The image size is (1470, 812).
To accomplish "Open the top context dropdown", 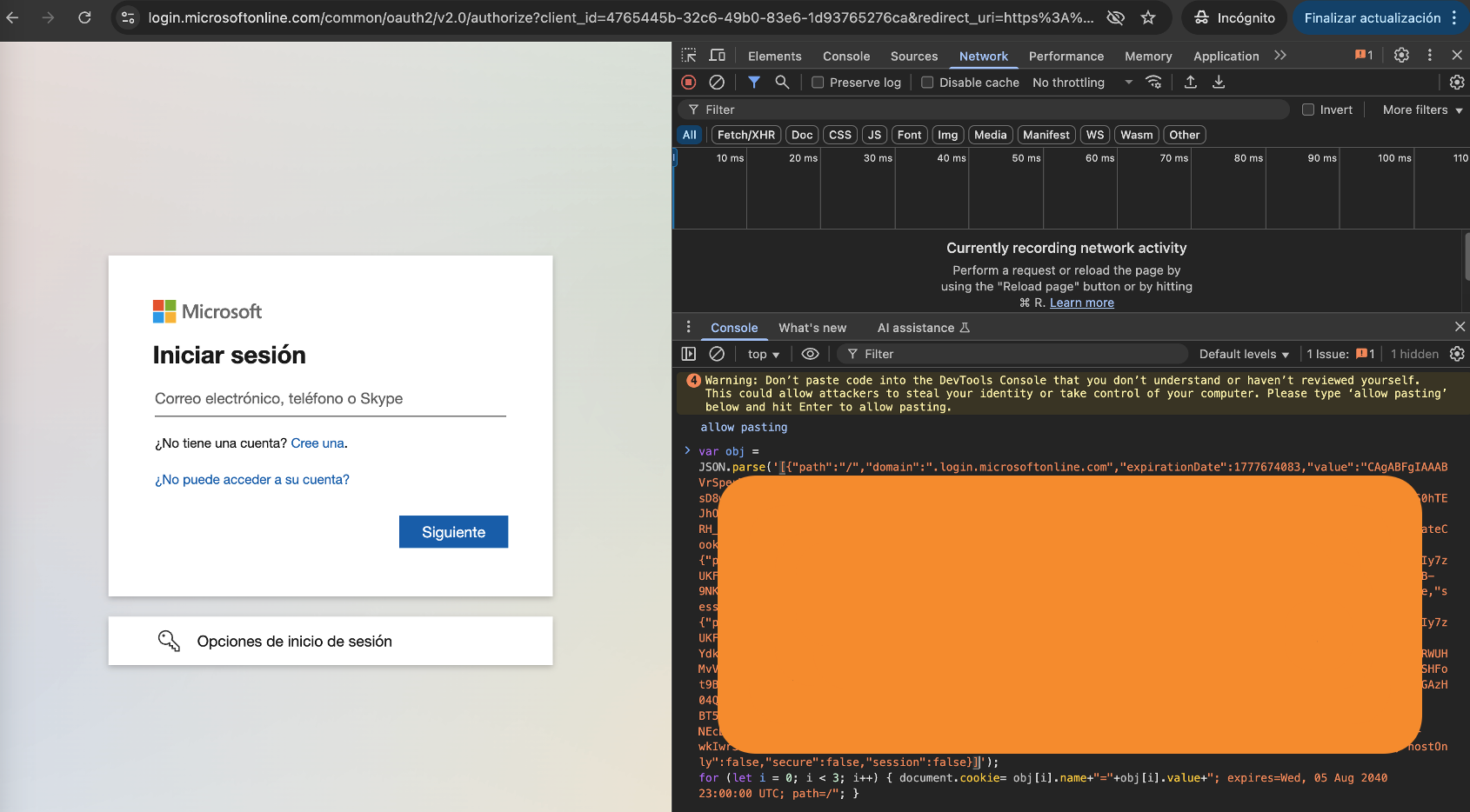I will 764,354.
